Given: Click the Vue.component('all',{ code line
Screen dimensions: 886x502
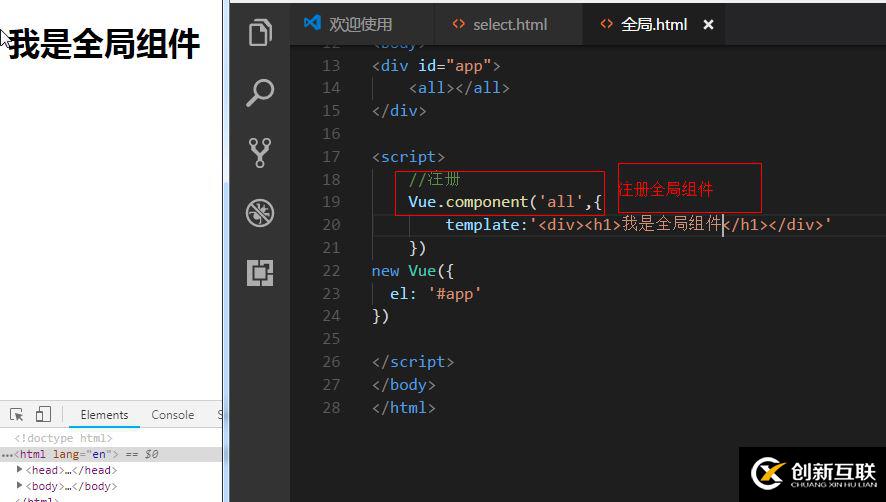Looking at the screenshot, I should coord(505,202).
